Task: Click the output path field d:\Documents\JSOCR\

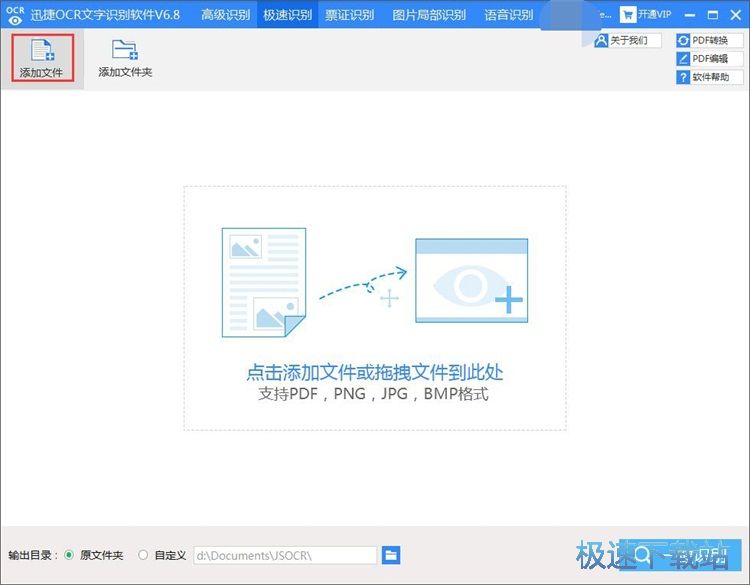Action: click(285, 555)
